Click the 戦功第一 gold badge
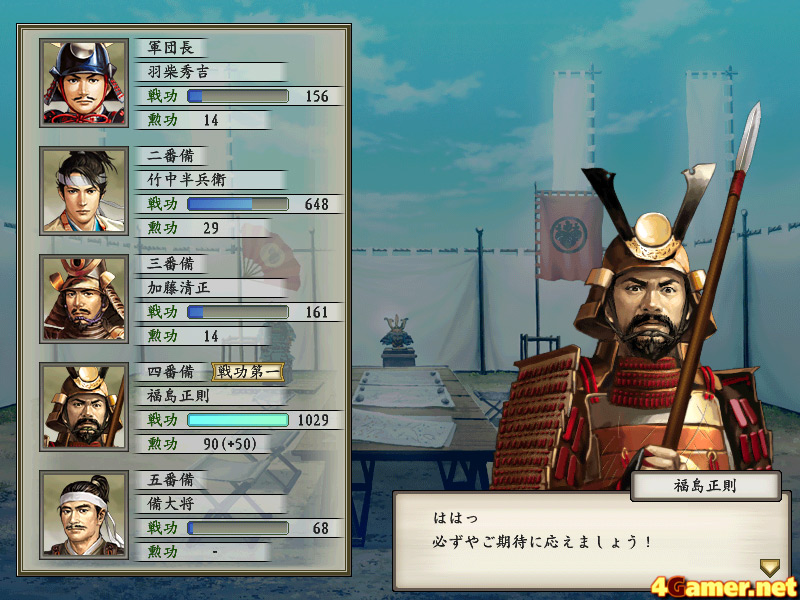 [x=248, y=372]
